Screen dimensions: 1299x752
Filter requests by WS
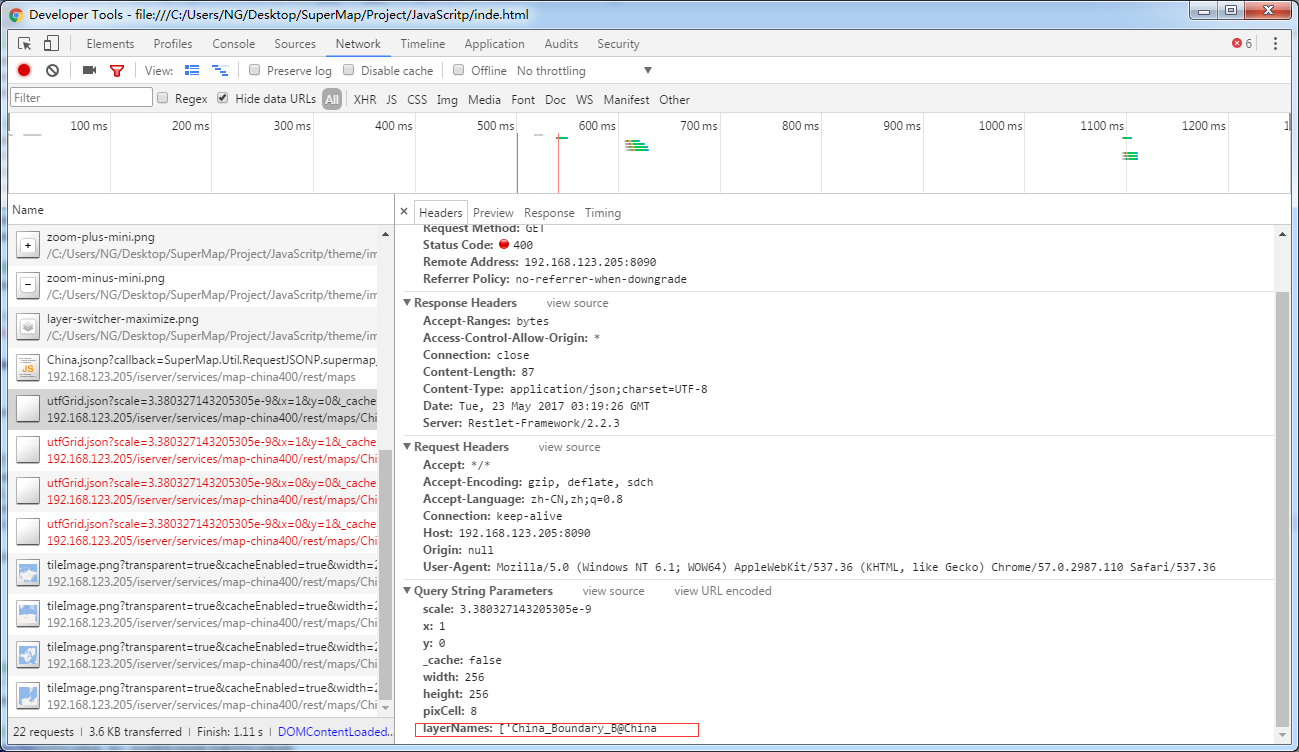(584, 99)
